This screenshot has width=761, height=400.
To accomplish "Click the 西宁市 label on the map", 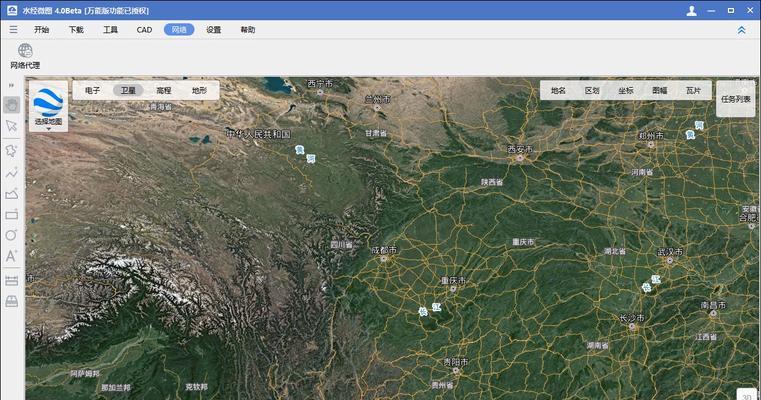I will 320,83.
